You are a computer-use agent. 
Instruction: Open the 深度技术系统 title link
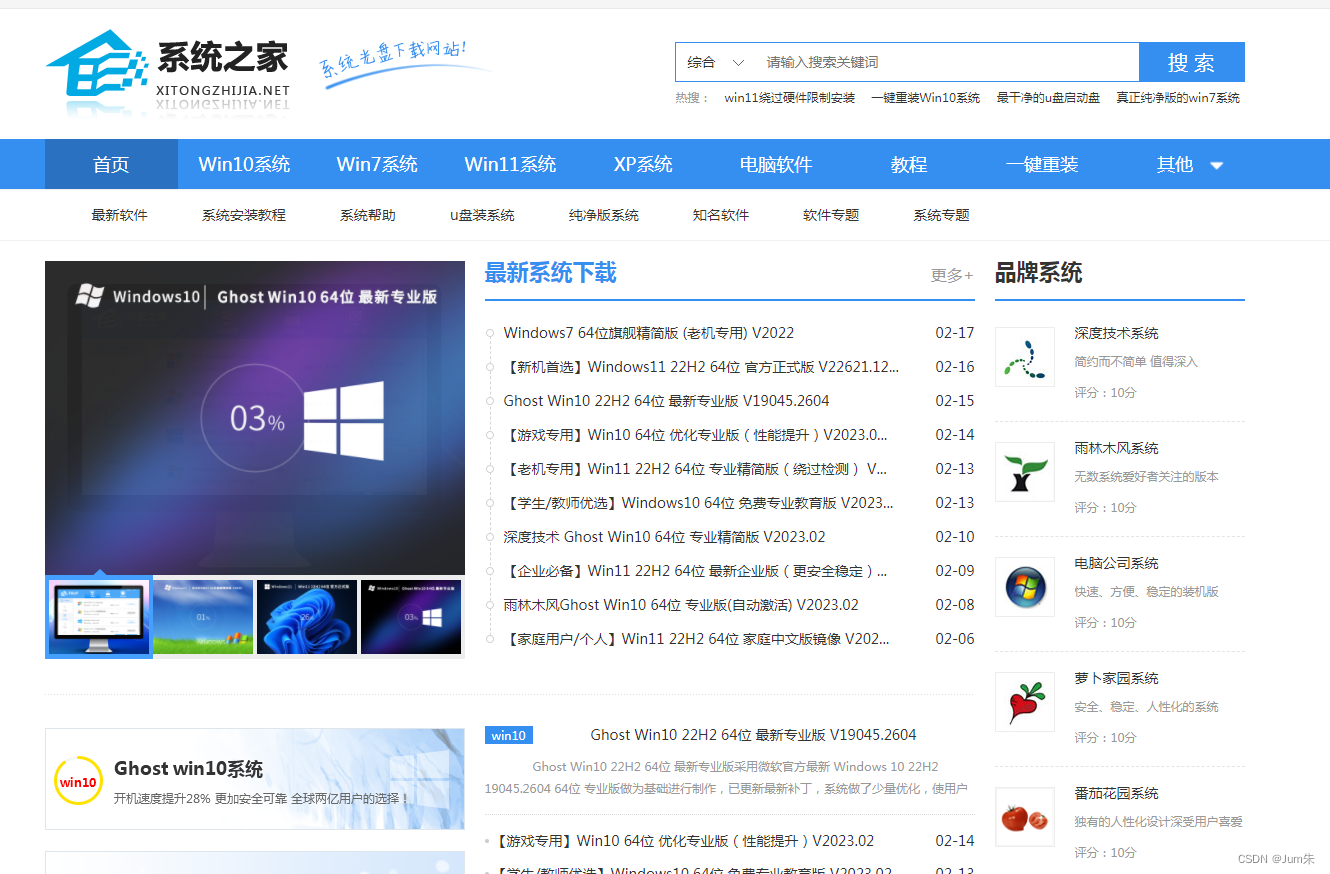[x=1116, y=333]
